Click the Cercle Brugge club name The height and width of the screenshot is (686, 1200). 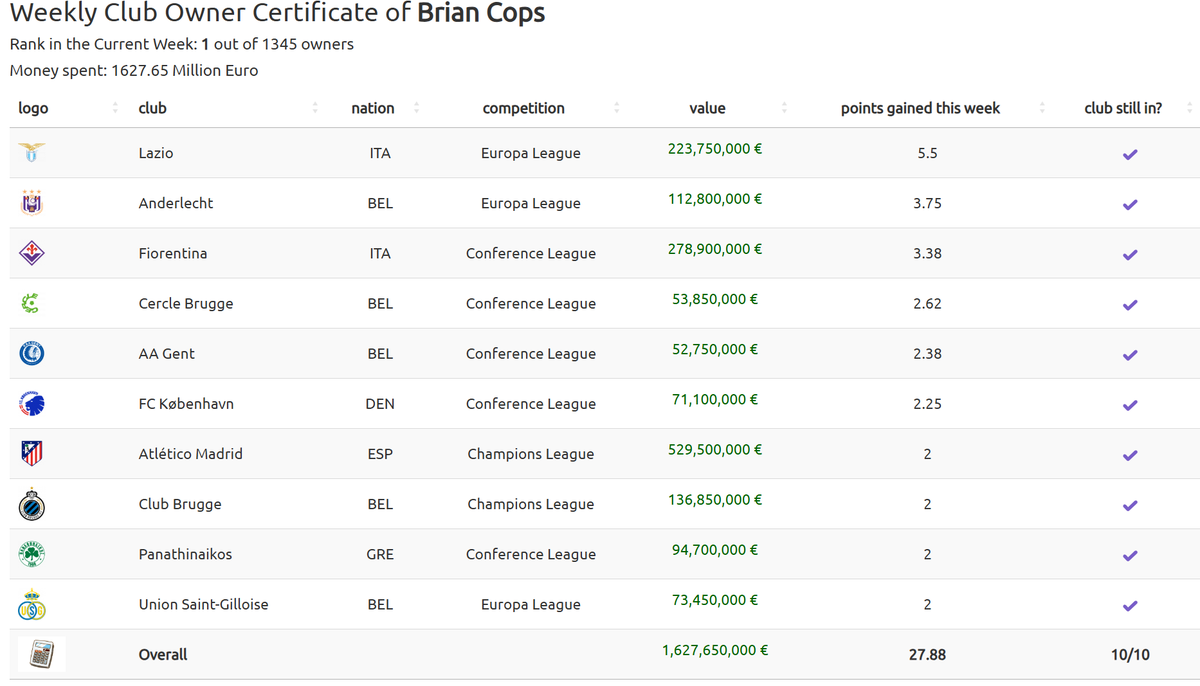tap(186, 304)
